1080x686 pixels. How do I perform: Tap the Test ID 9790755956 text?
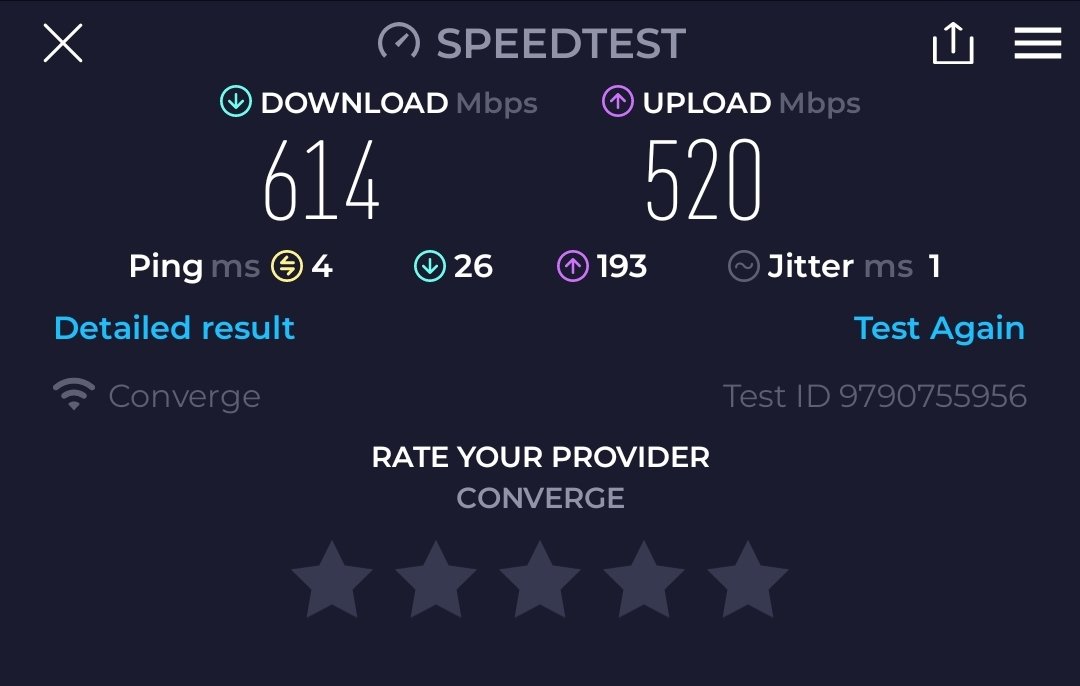point(875,396)
